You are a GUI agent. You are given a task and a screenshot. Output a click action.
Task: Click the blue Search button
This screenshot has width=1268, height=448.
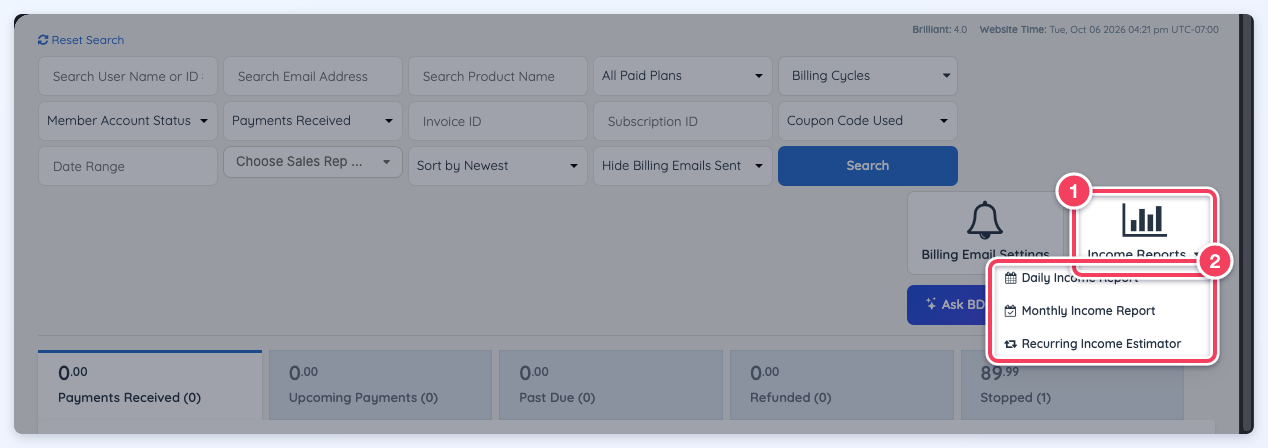click(868, 166)
